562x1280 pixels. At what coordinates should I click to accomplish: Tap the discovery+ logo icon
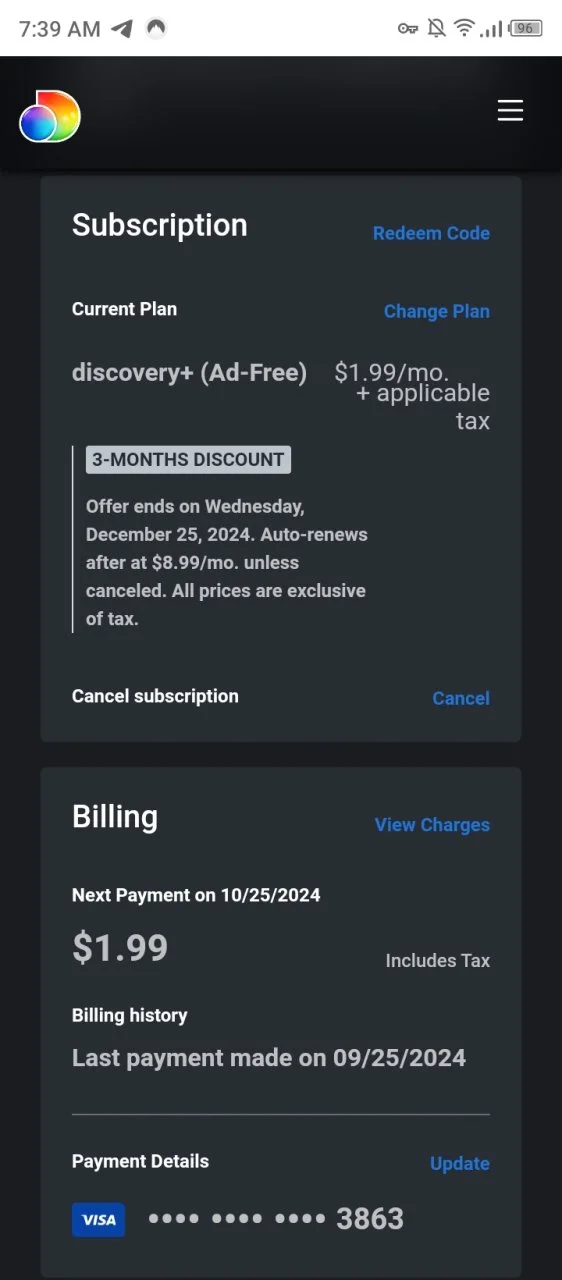click(50, 116)
